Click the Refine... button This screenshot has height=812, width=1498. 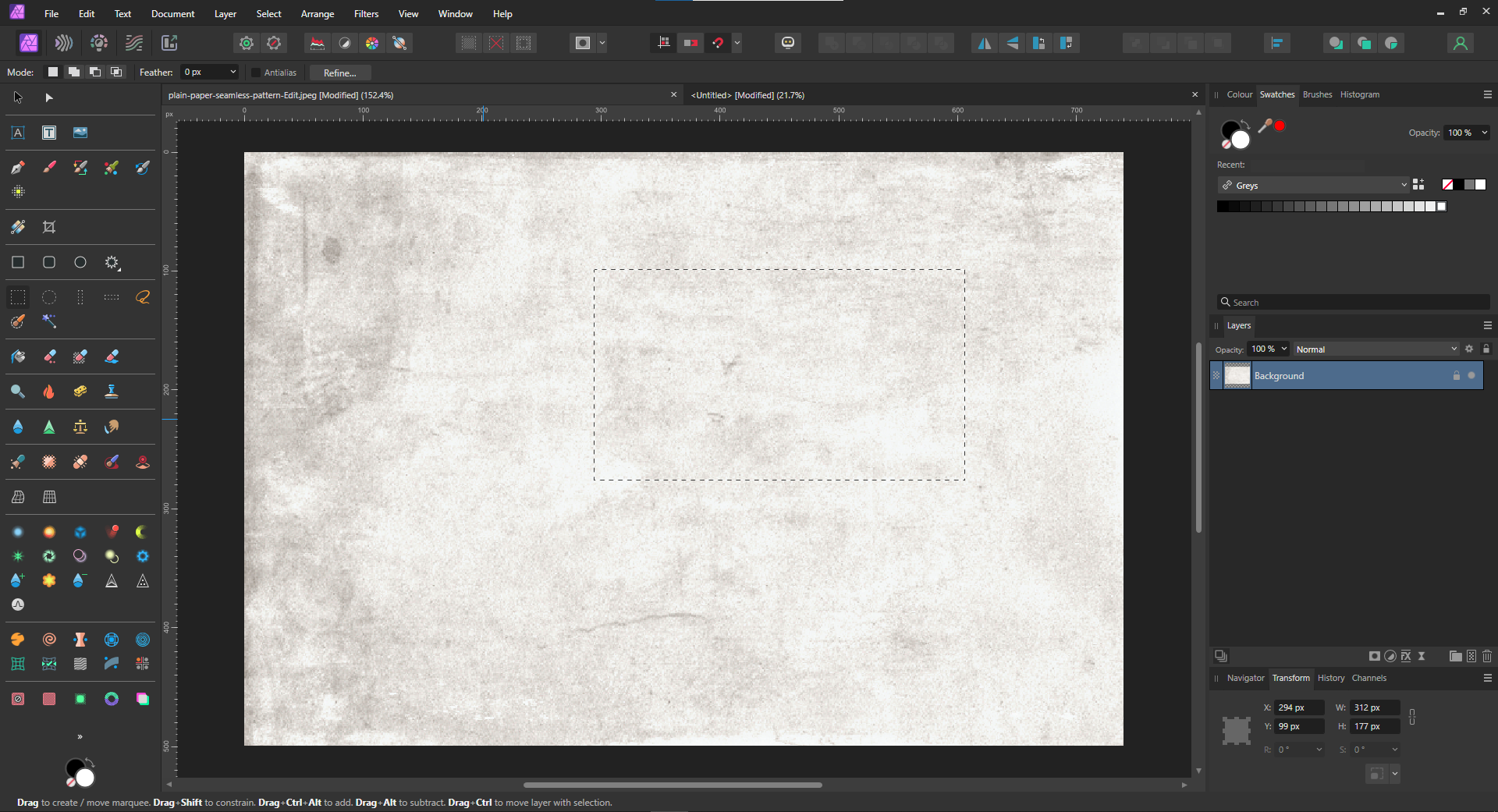340,73
